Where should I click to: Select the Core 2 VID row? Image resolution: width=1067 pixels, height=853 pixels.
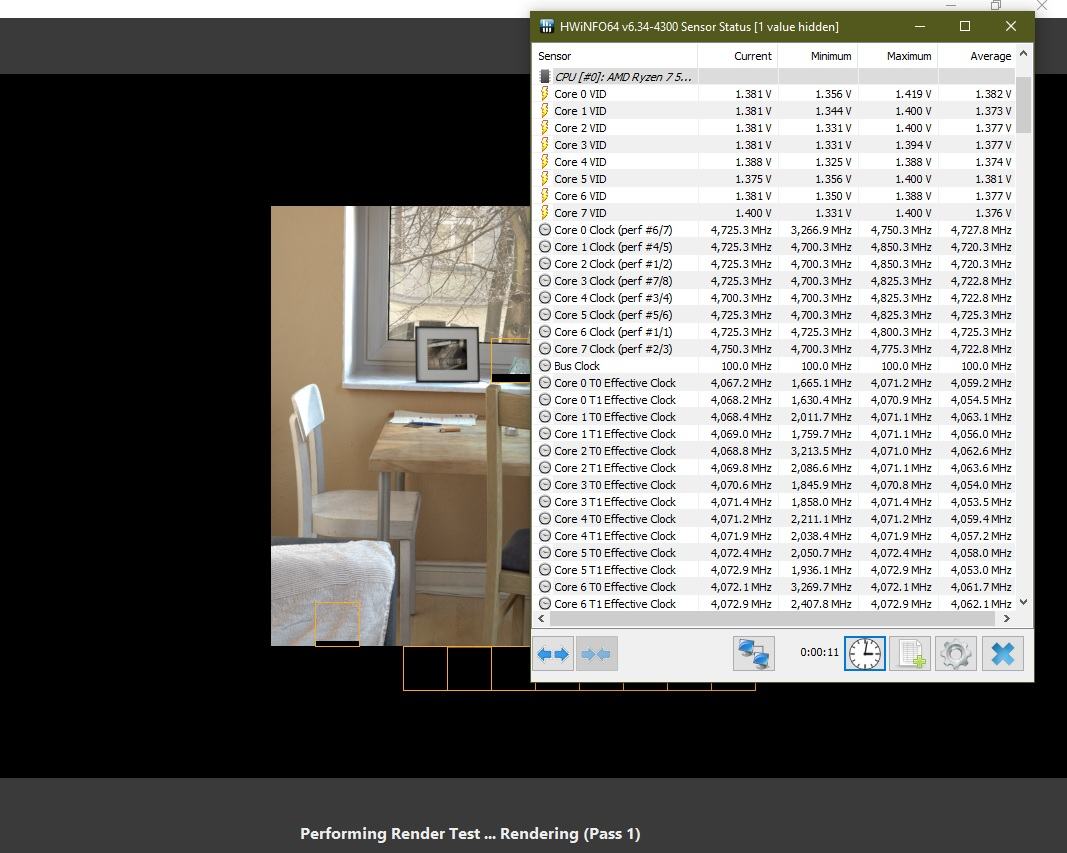point(774,128)
